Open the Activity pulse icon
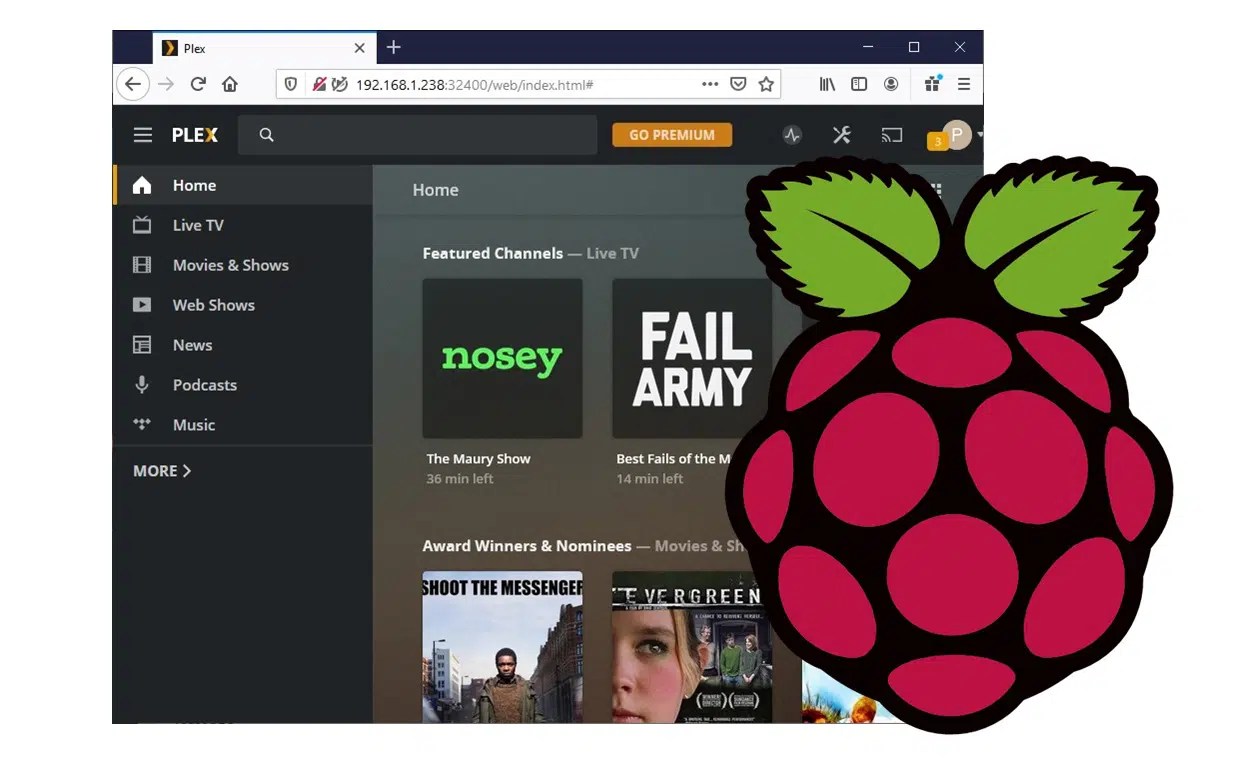The height and width of the screenshot is (772, 1245). click(x=792, y=135)
